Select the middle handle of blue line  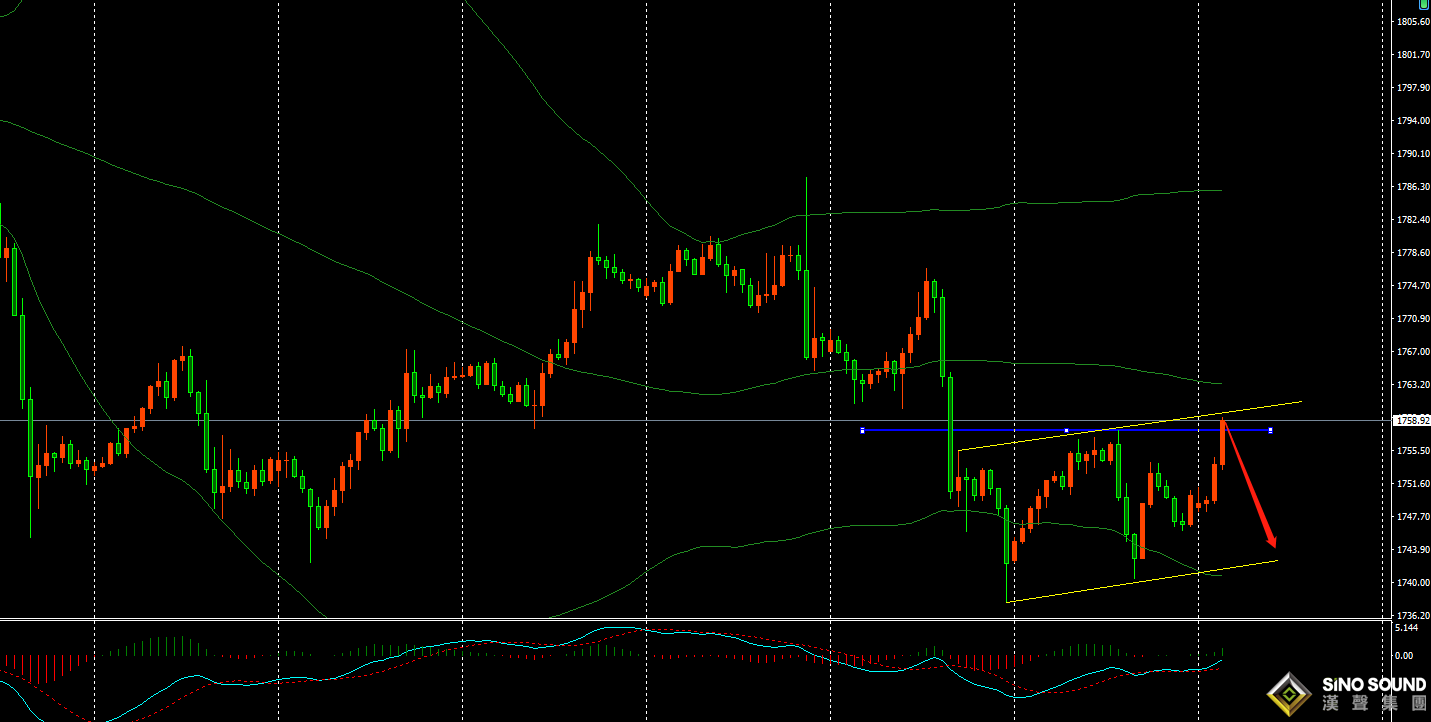(x=1067, y=431)
